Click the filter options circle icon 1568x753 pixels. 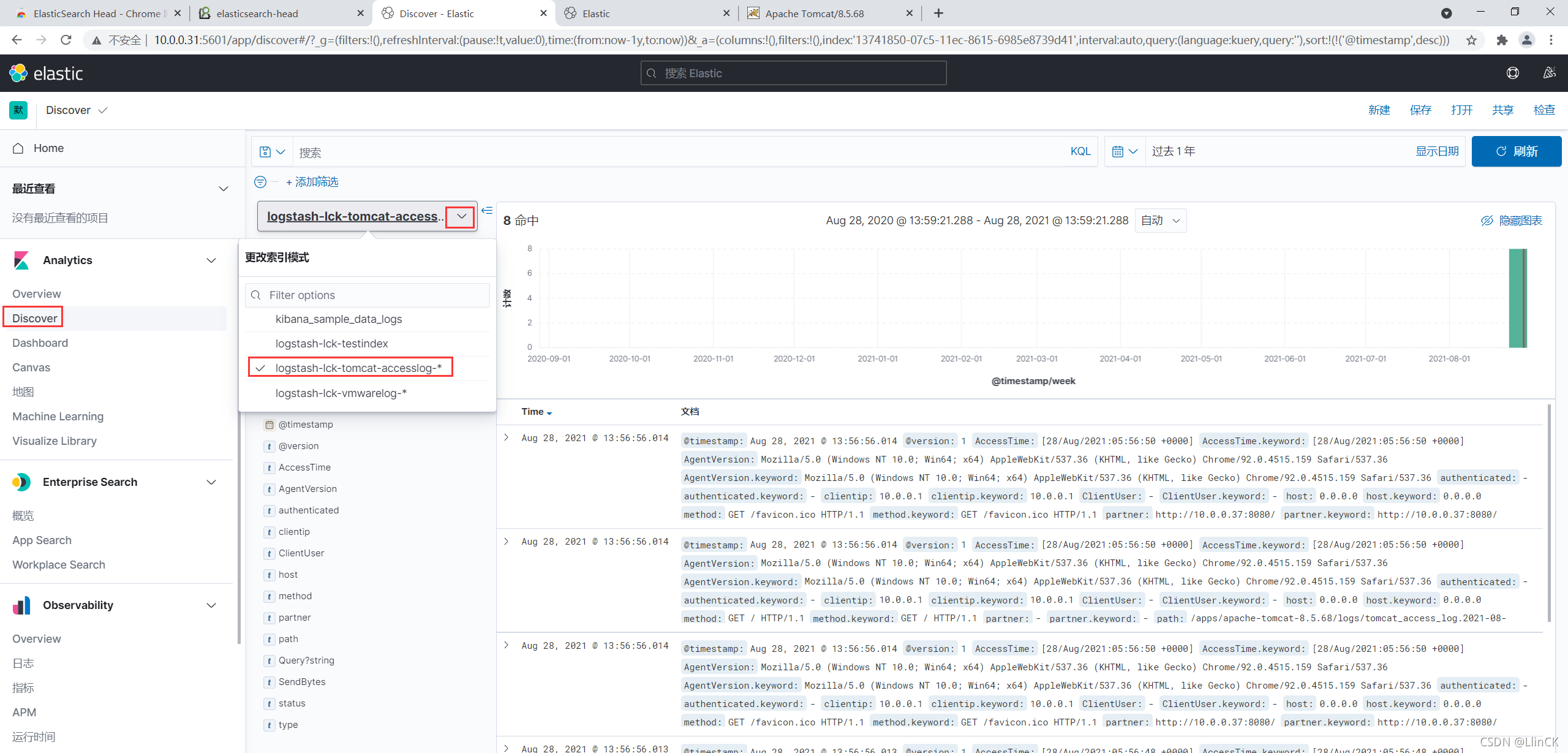(x=260, y=182)
